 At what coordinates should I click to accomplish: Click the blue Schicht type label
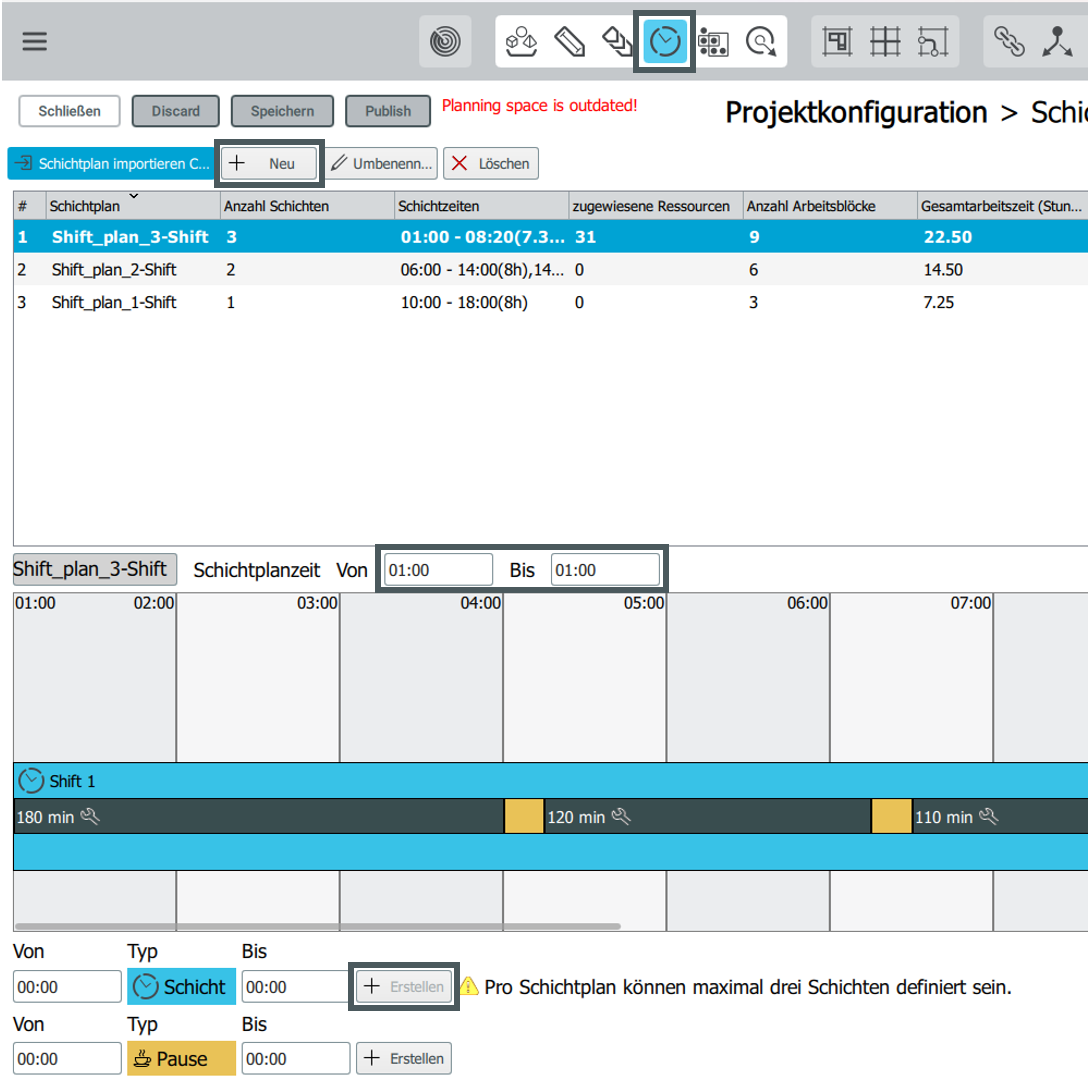tap(181, 986)
